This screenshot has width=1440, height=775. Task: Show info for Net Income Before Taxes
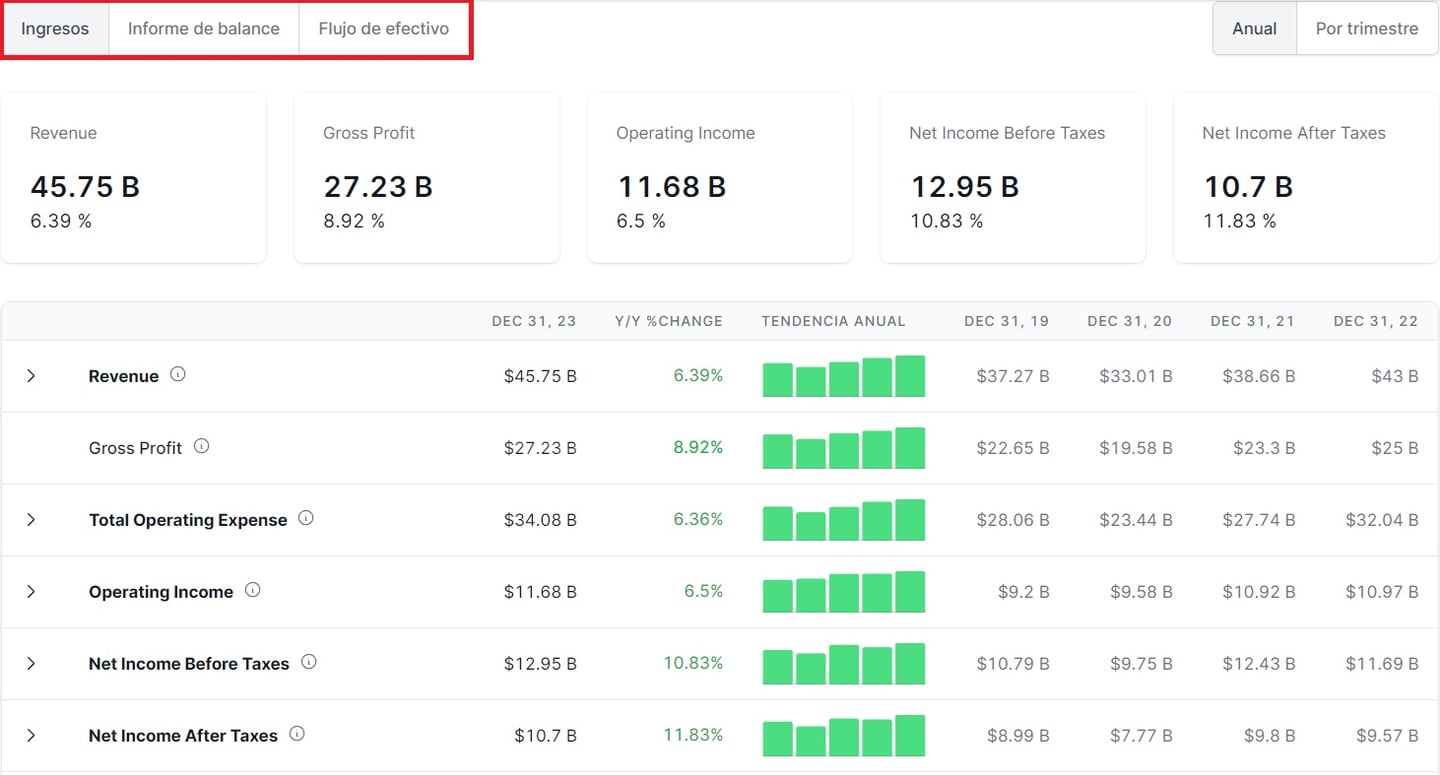pyautogui.click(x=309, y=662)
